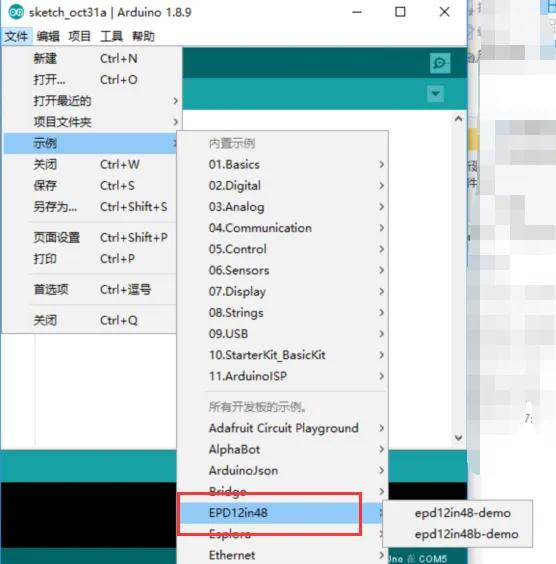Open the 文件 menu
This screenshot has width=556, height=564.
[x=16, y=36]
